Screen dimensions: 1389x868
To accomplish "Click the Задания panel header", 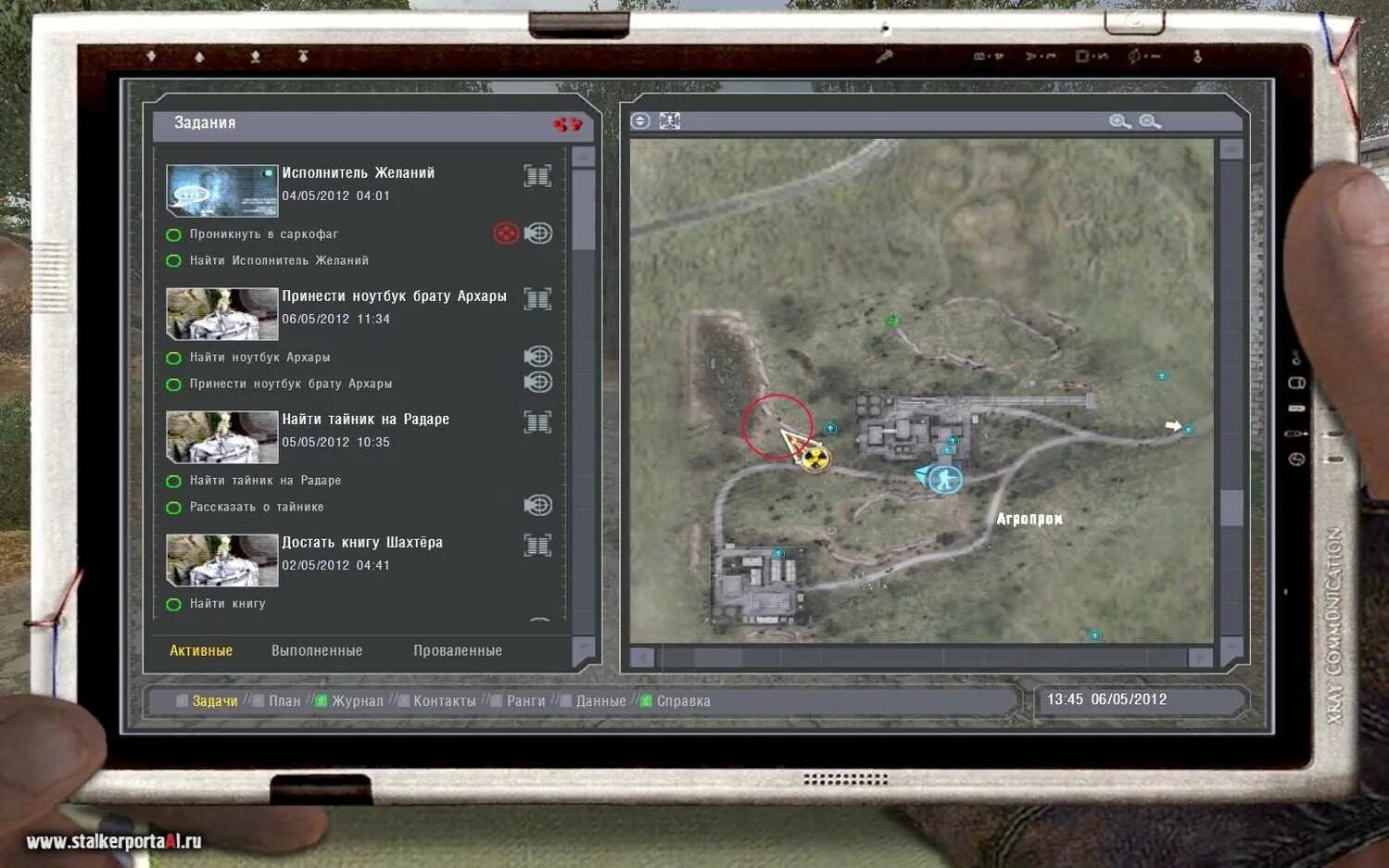I will click(371, 124).
